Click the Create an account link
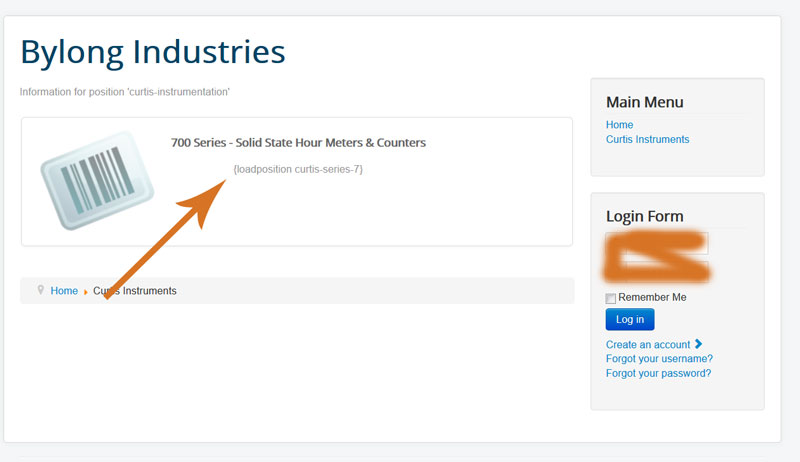The image size is (800, 462). 648,345
